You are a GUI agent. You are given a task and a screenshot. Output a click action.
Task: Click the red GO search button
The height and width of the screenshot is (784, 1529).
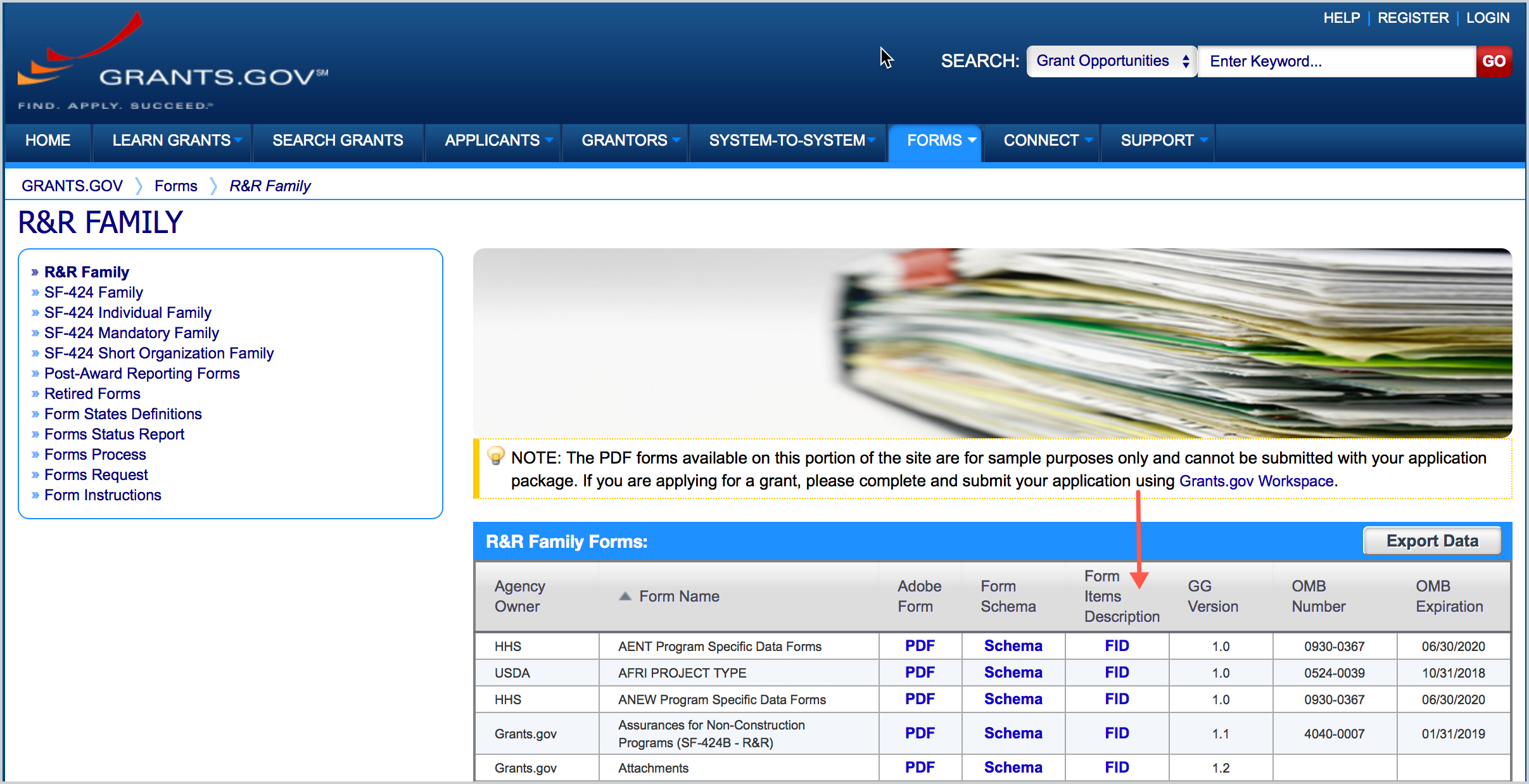click(x=1494, y=61)
